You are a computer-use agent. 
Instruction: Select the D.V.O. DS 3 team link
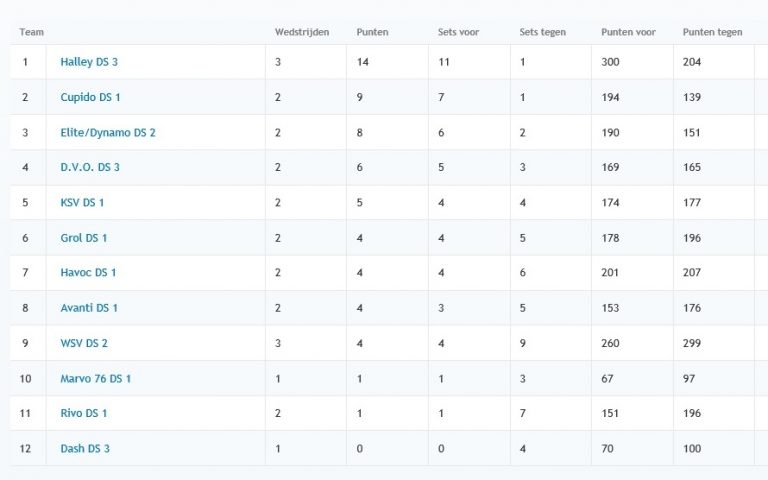[x=90, y=167]
